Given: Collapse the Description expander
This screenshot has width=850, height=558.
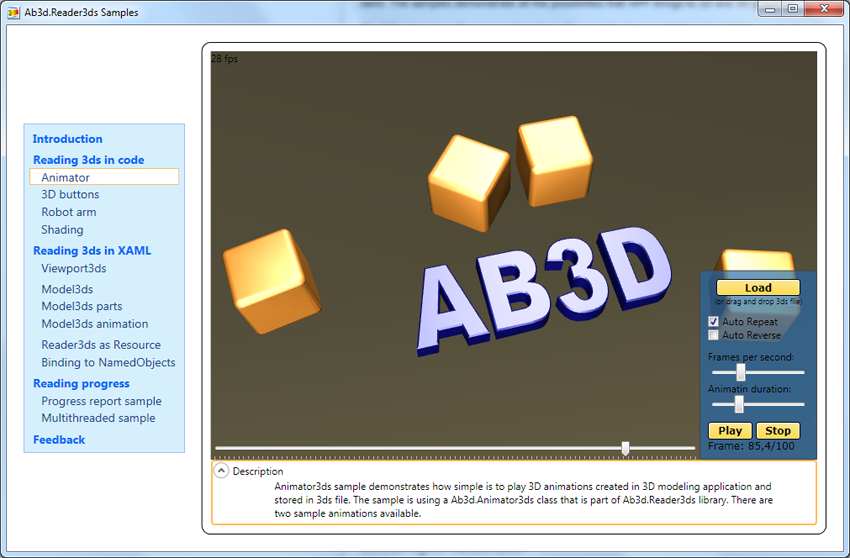Looking at the screenshot, I should [x=221, y=471].
